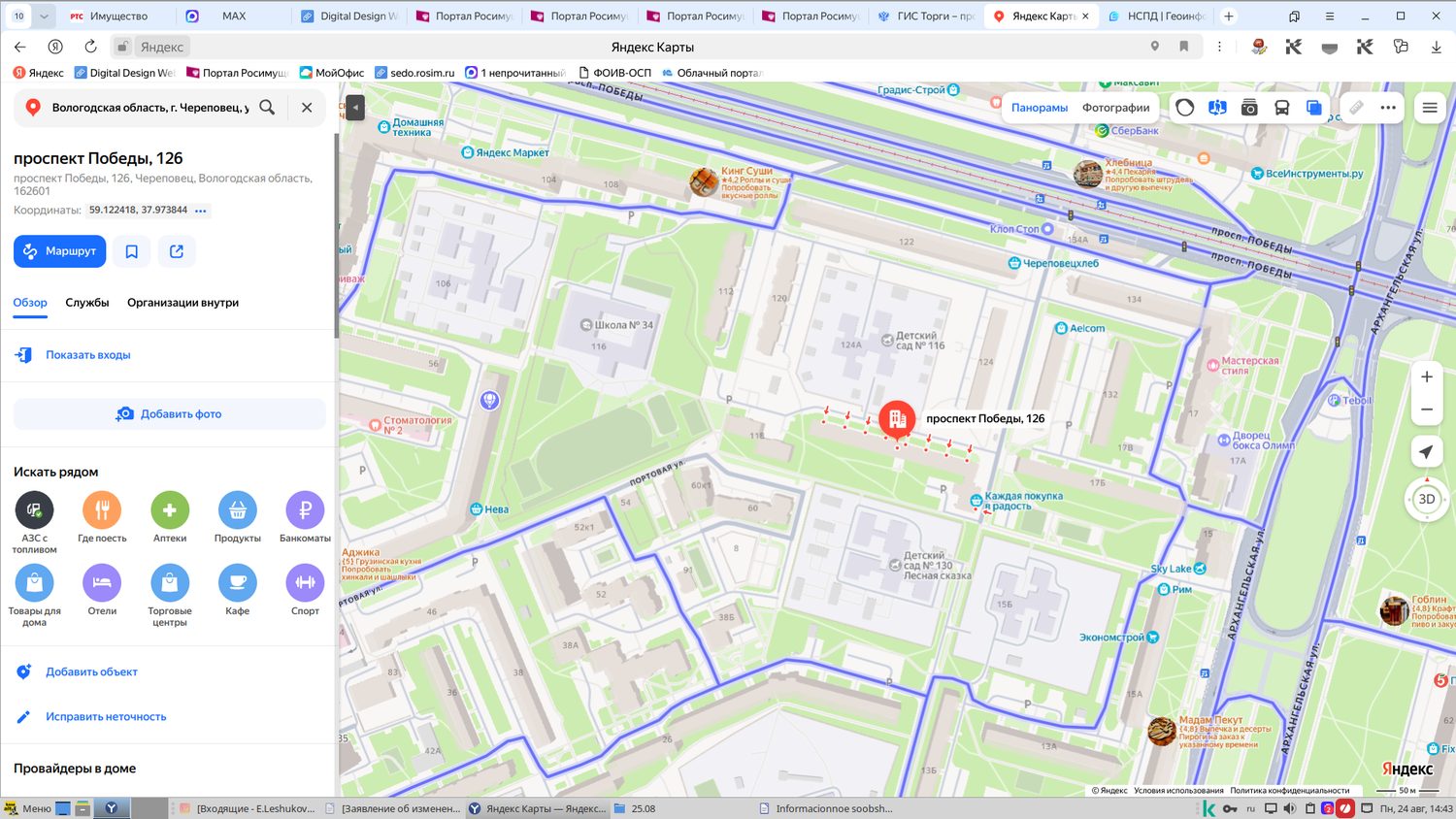
Task: Switch to the Службы tab
Action: point(87,303)
